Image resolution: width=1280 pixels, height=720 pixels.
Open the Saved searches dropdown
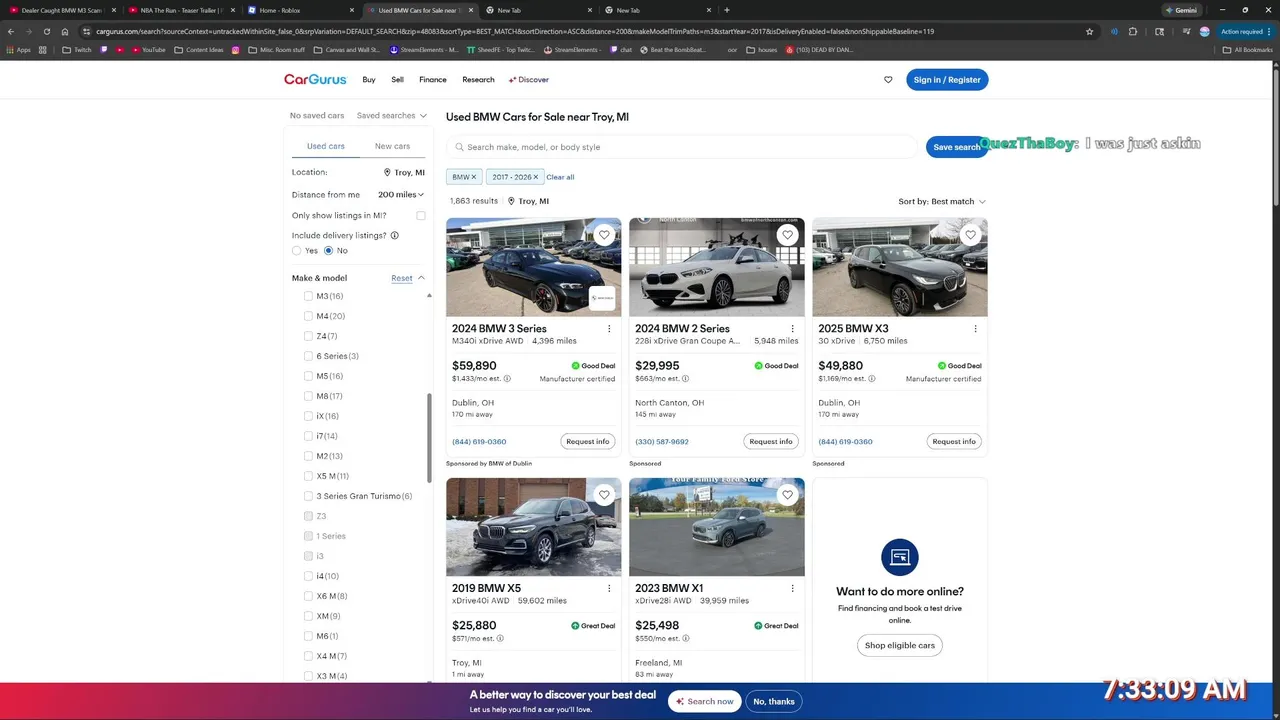pos(392,116)
